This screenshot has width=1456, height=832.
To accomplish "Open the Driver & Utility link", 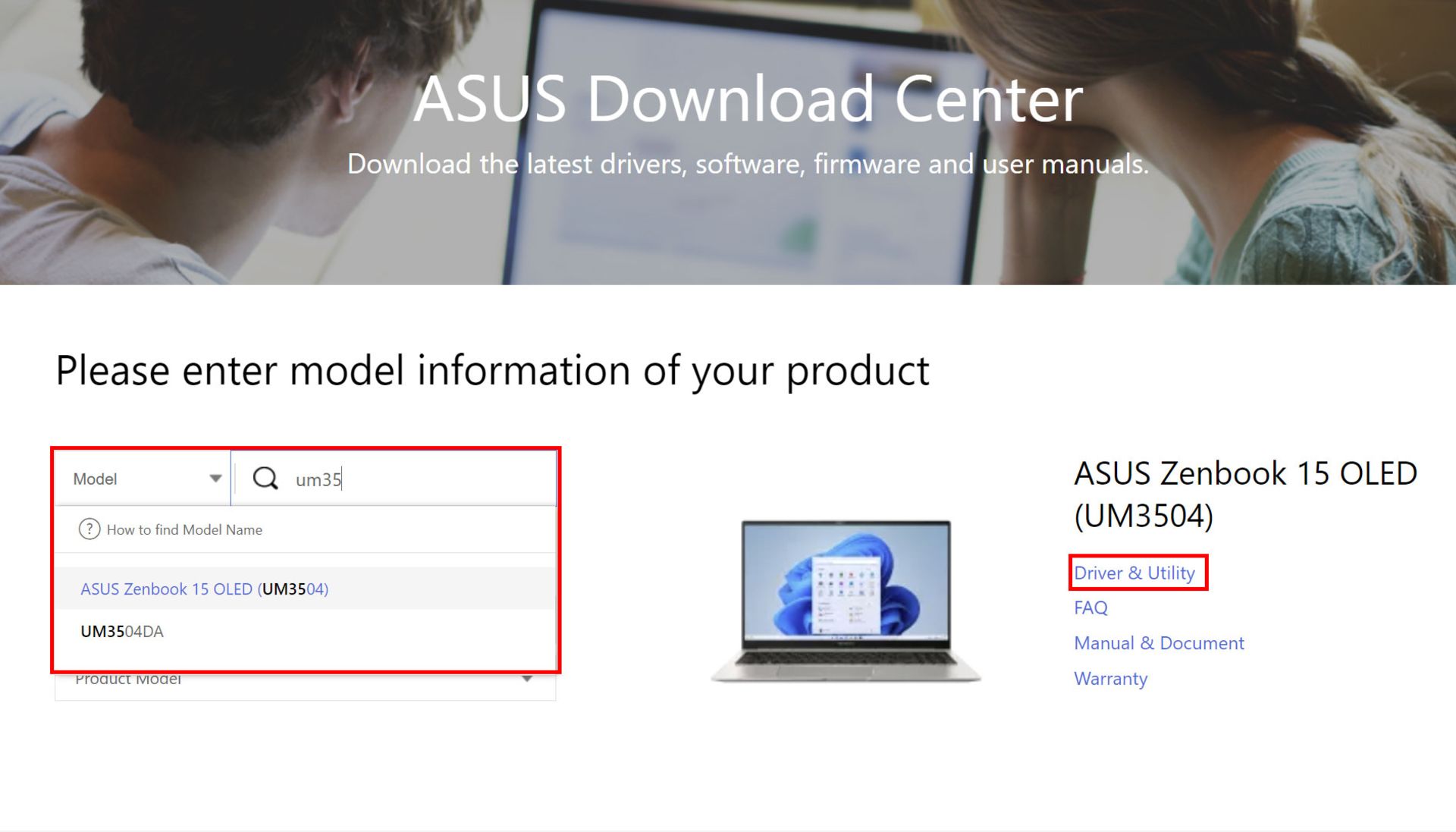I will coord(1134,573).
